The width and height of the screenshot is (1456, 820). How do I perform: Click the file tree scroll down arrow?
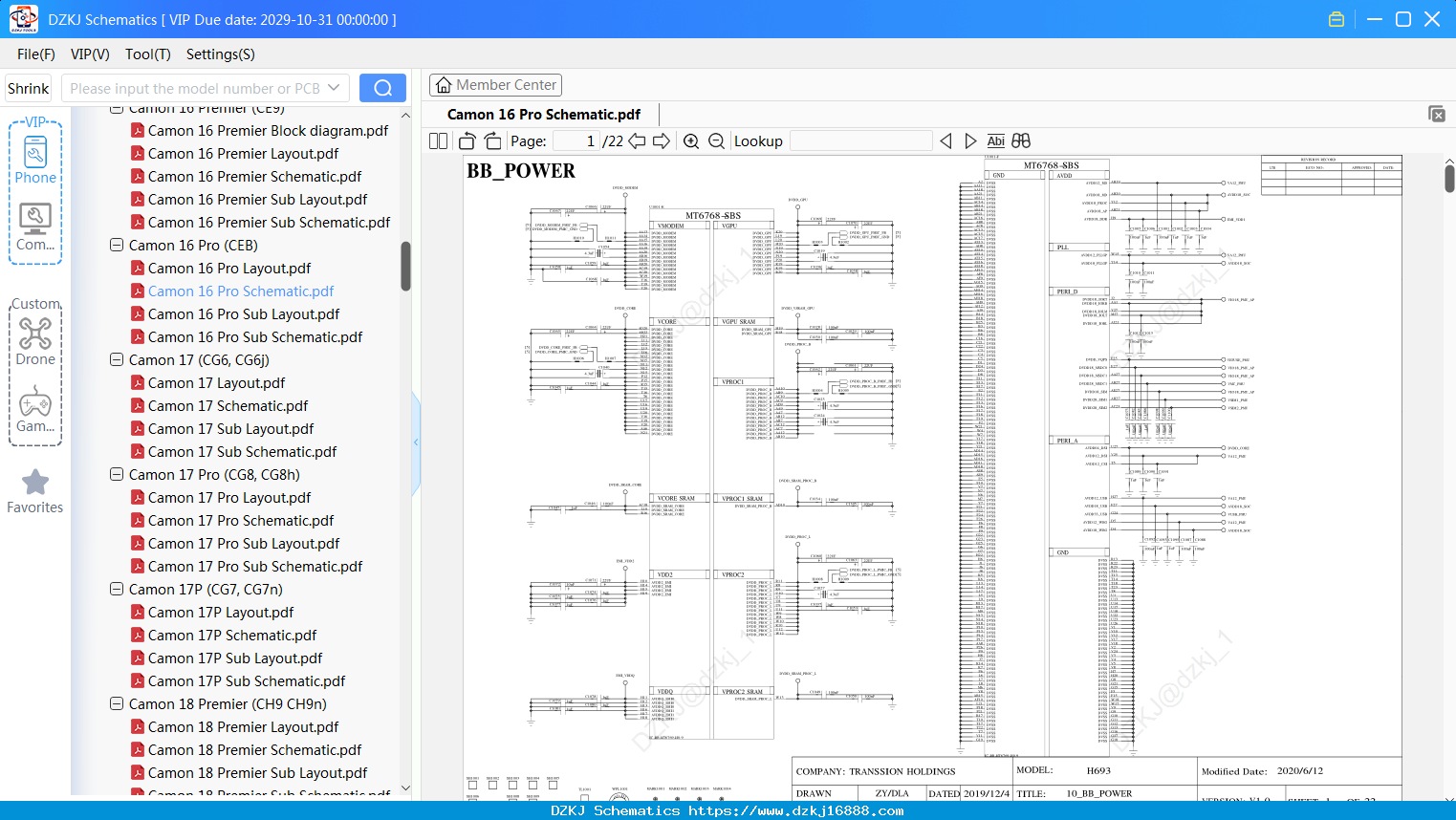[405, 788]
